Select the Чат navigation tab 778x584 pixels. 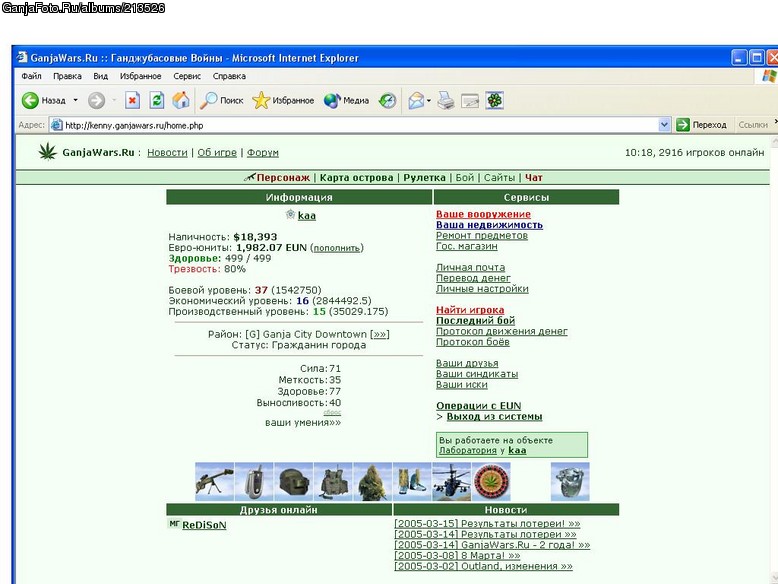pos(534,178)
